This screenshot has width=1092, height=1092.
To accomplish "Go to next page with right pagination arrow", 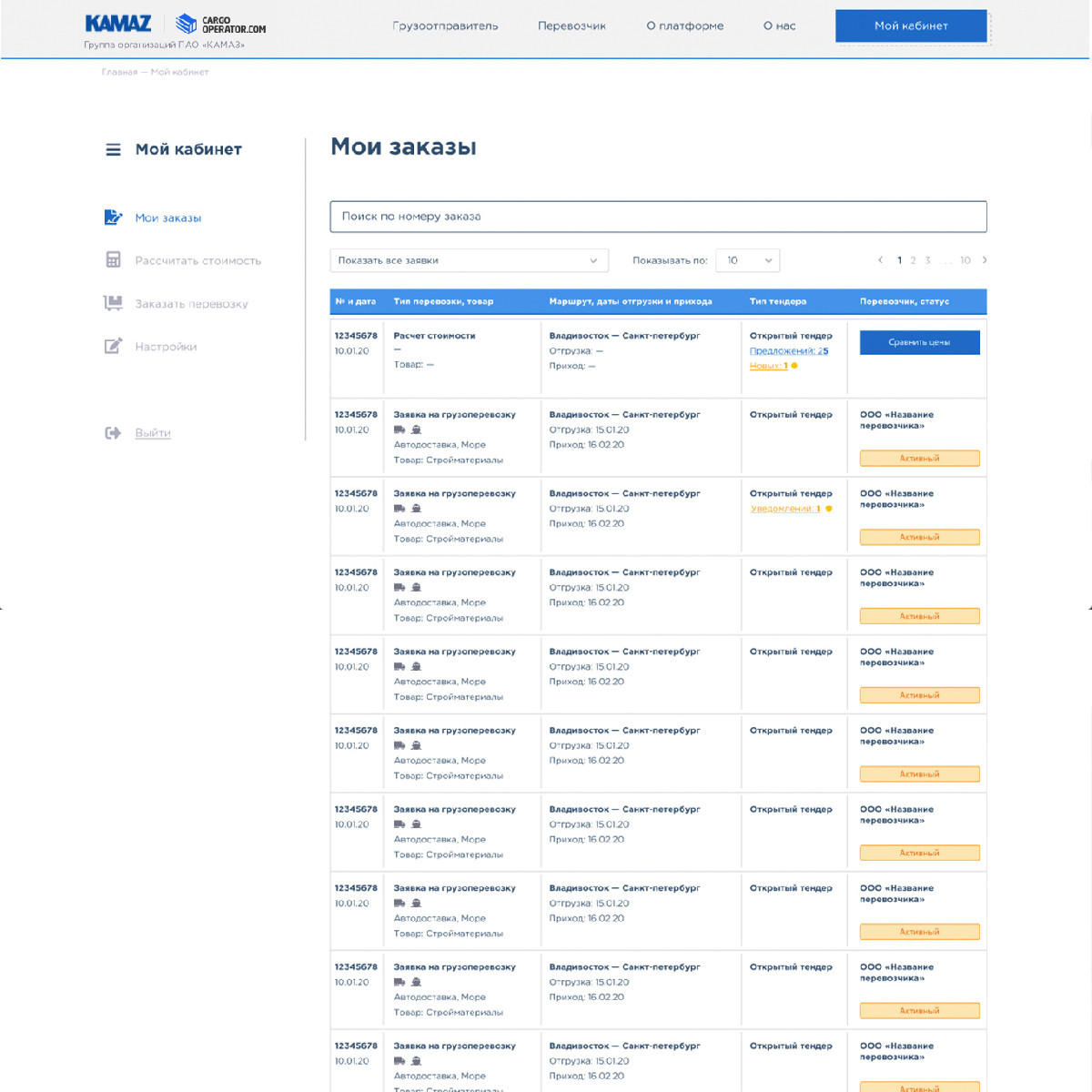I will coord(985,260).
